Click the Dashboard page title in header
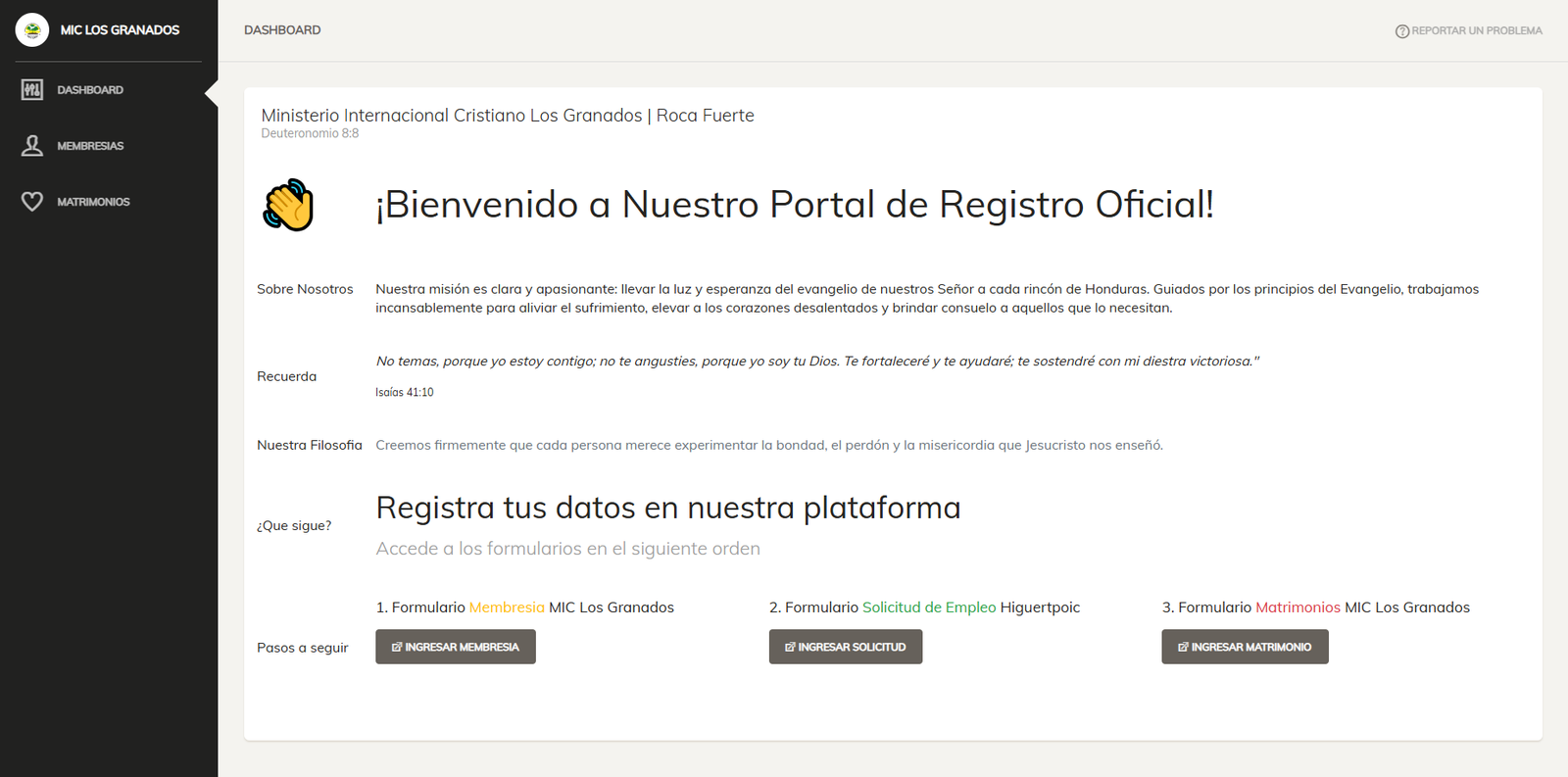 [282, 30]
